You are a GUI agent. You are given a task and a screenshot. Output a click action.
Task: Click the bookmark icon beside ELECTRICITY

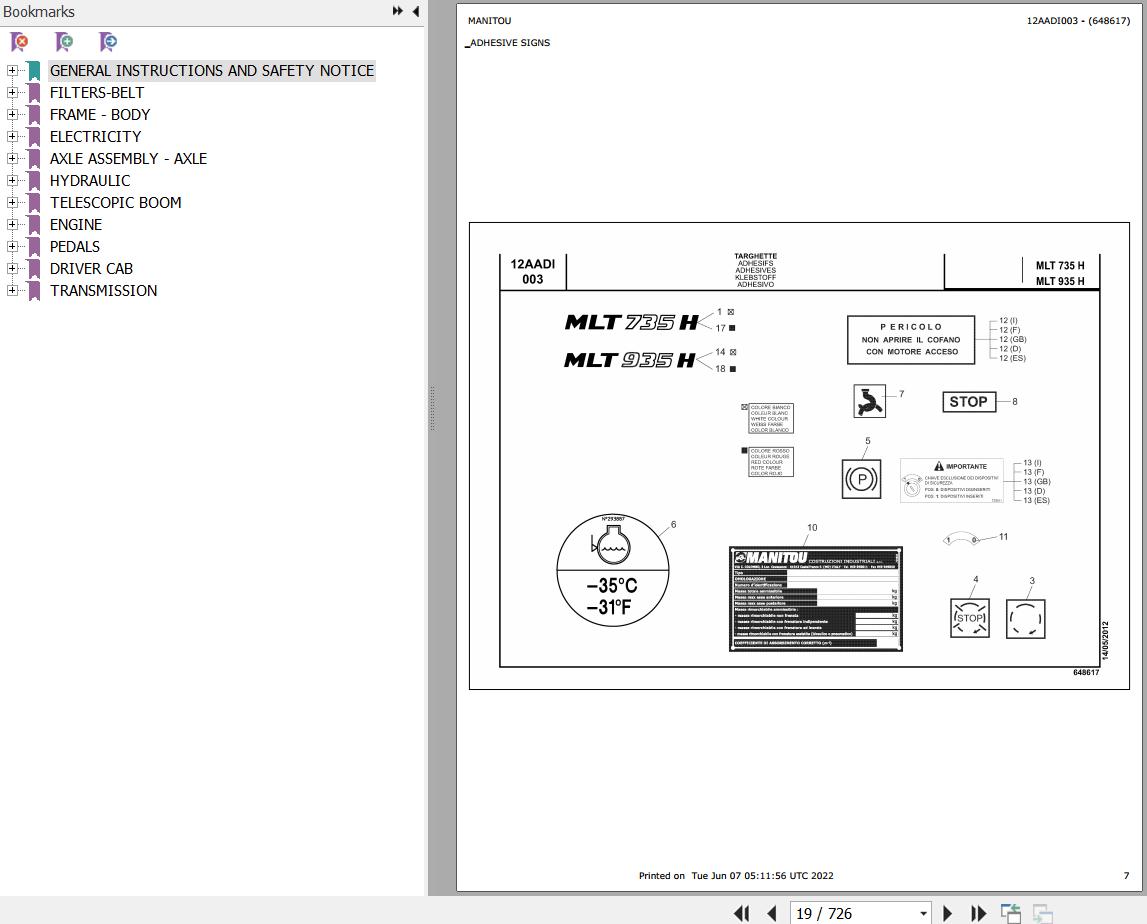pos(34,137)
